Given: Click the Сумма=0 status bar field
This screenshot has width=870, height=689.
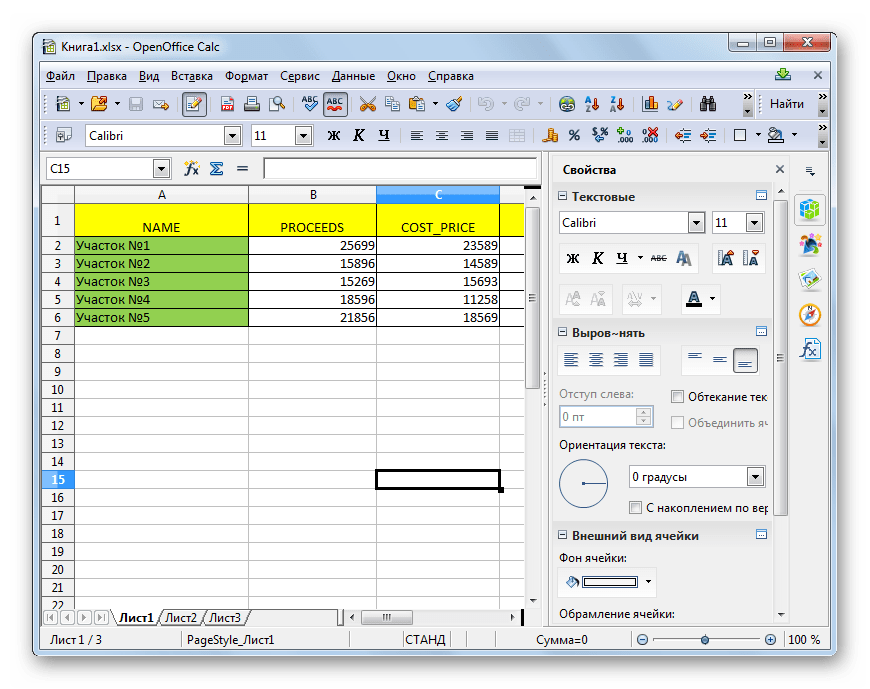Looking at the screenshot, I should pyautogui.click(x=562, y=640).
